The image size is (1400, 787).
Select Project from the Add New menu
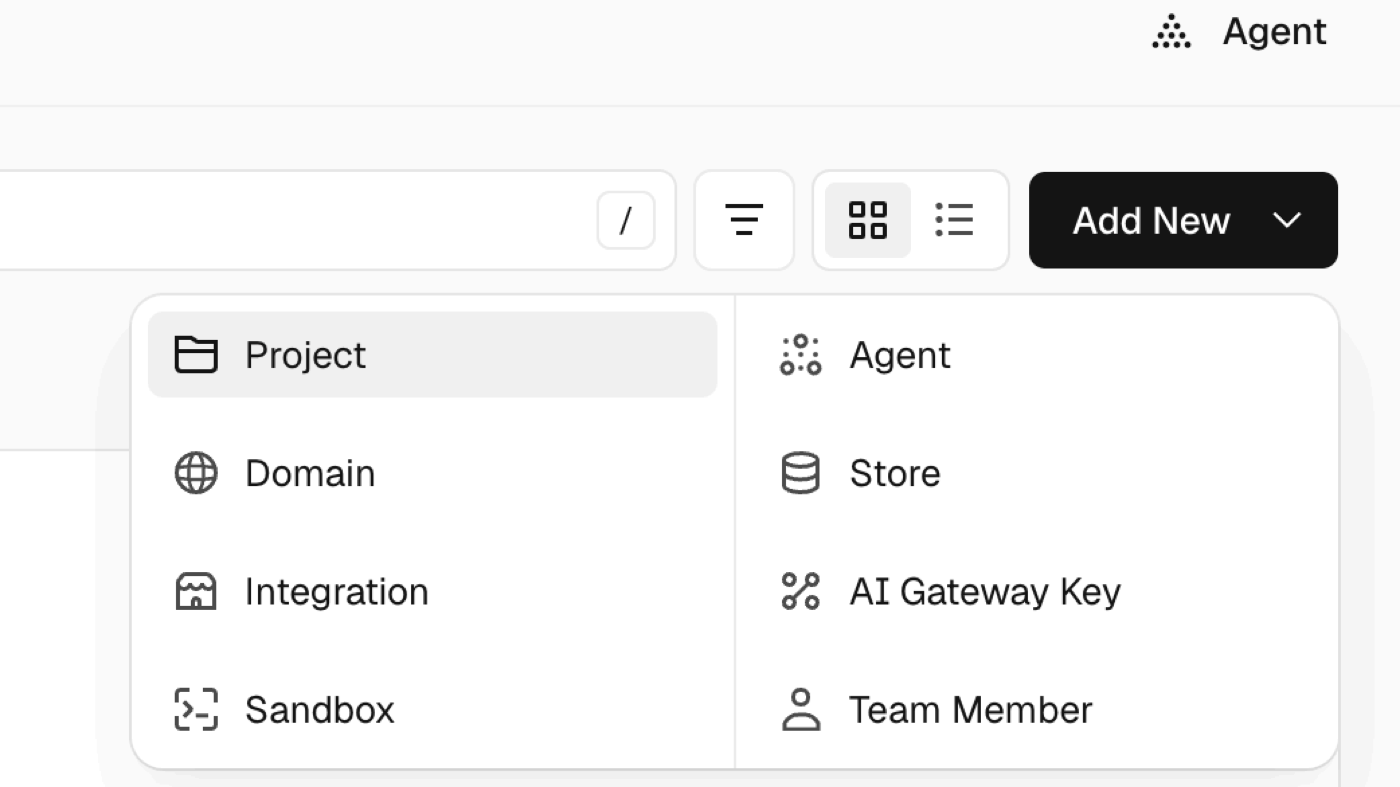[x=432, y=355]
